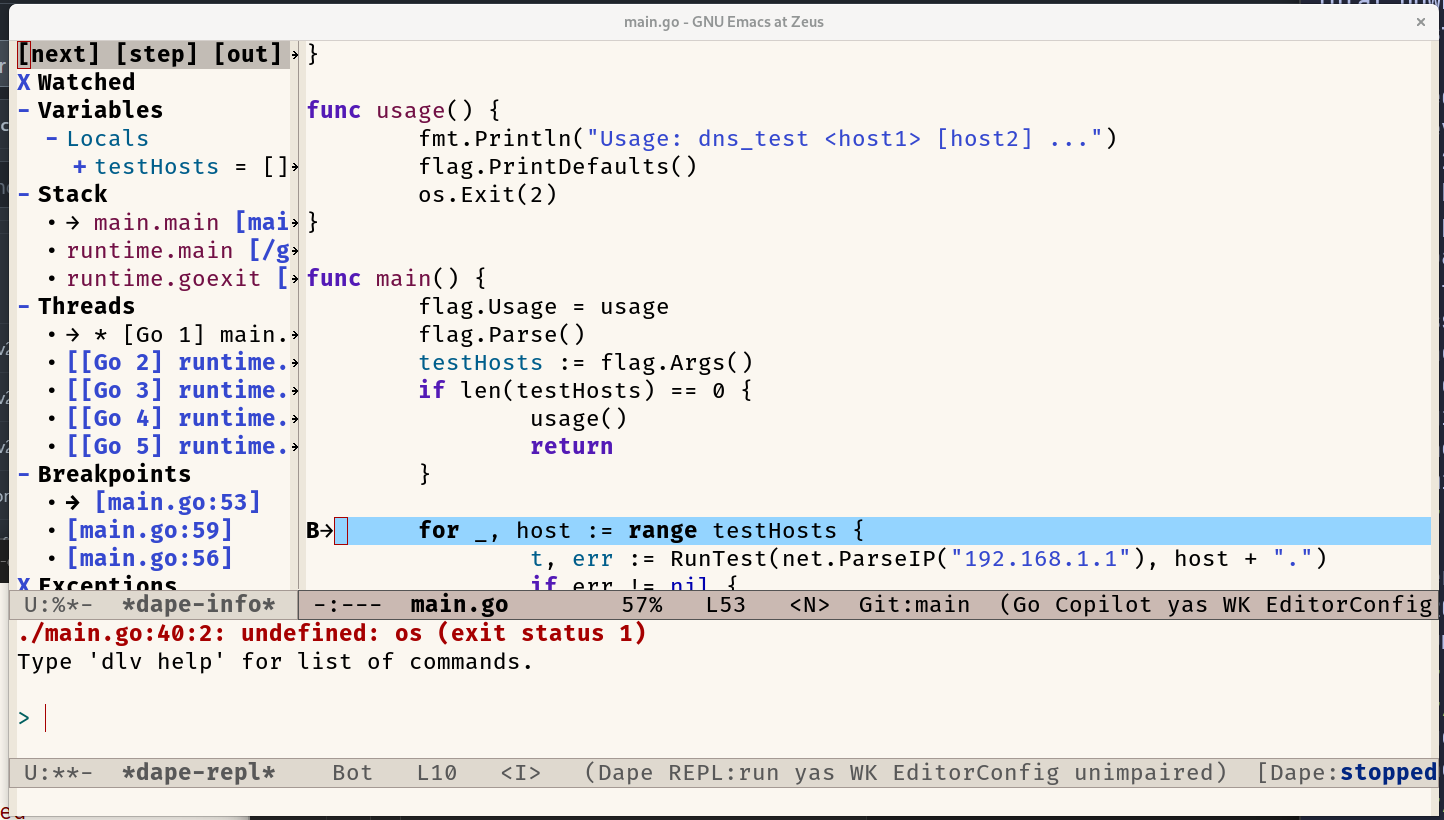Collapse the Variables section
Viewport: 1444px width, 820px height.
tap(24, 110)
